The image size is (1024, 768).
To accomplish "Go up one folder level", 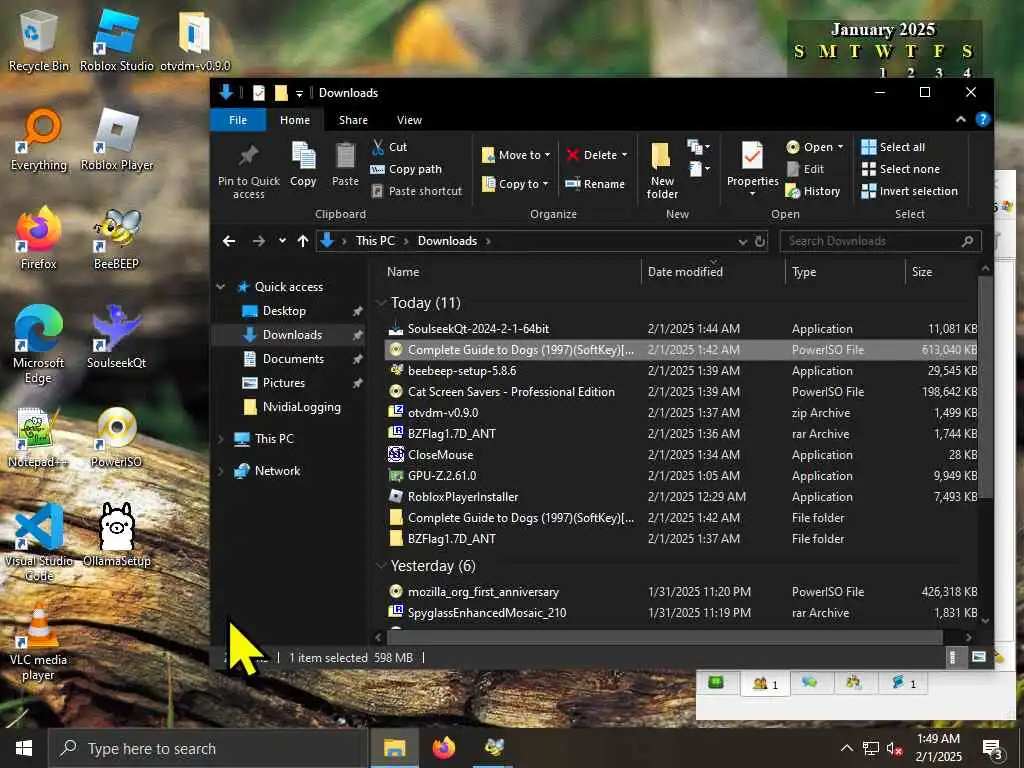I will tap(302, 241).
